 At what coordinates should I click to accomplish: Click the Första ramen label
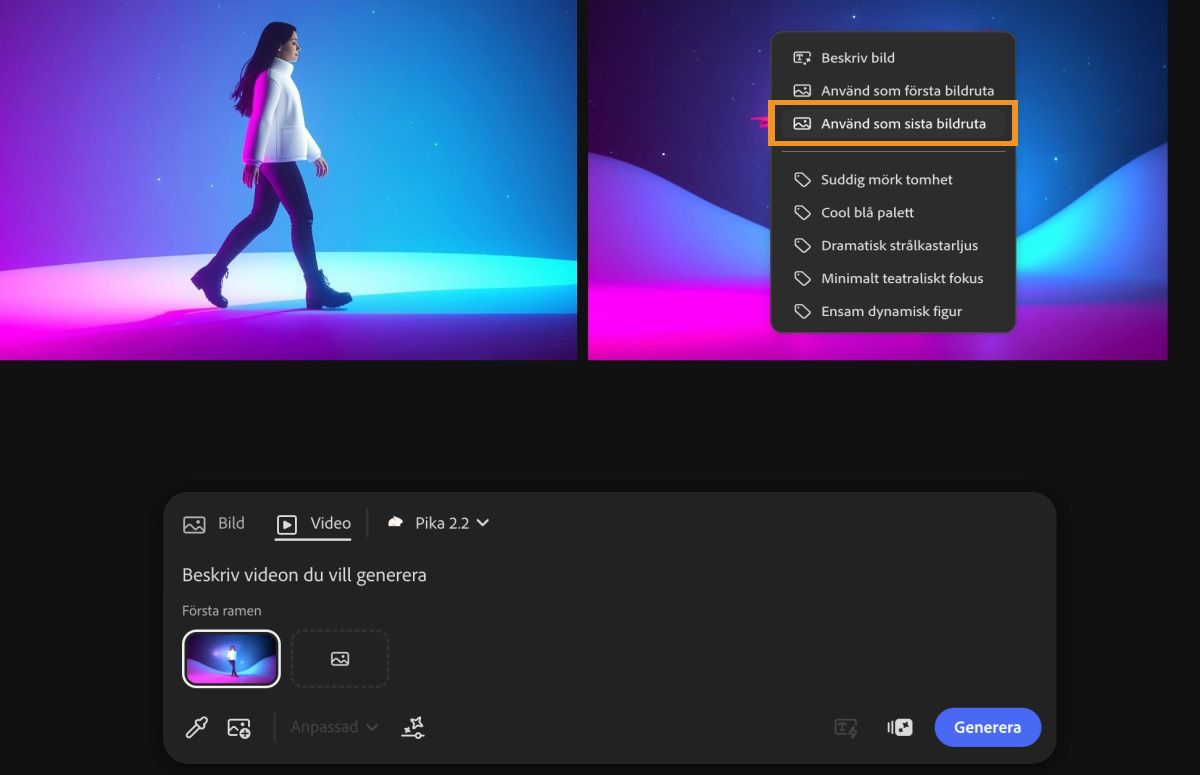coord(221,611)
